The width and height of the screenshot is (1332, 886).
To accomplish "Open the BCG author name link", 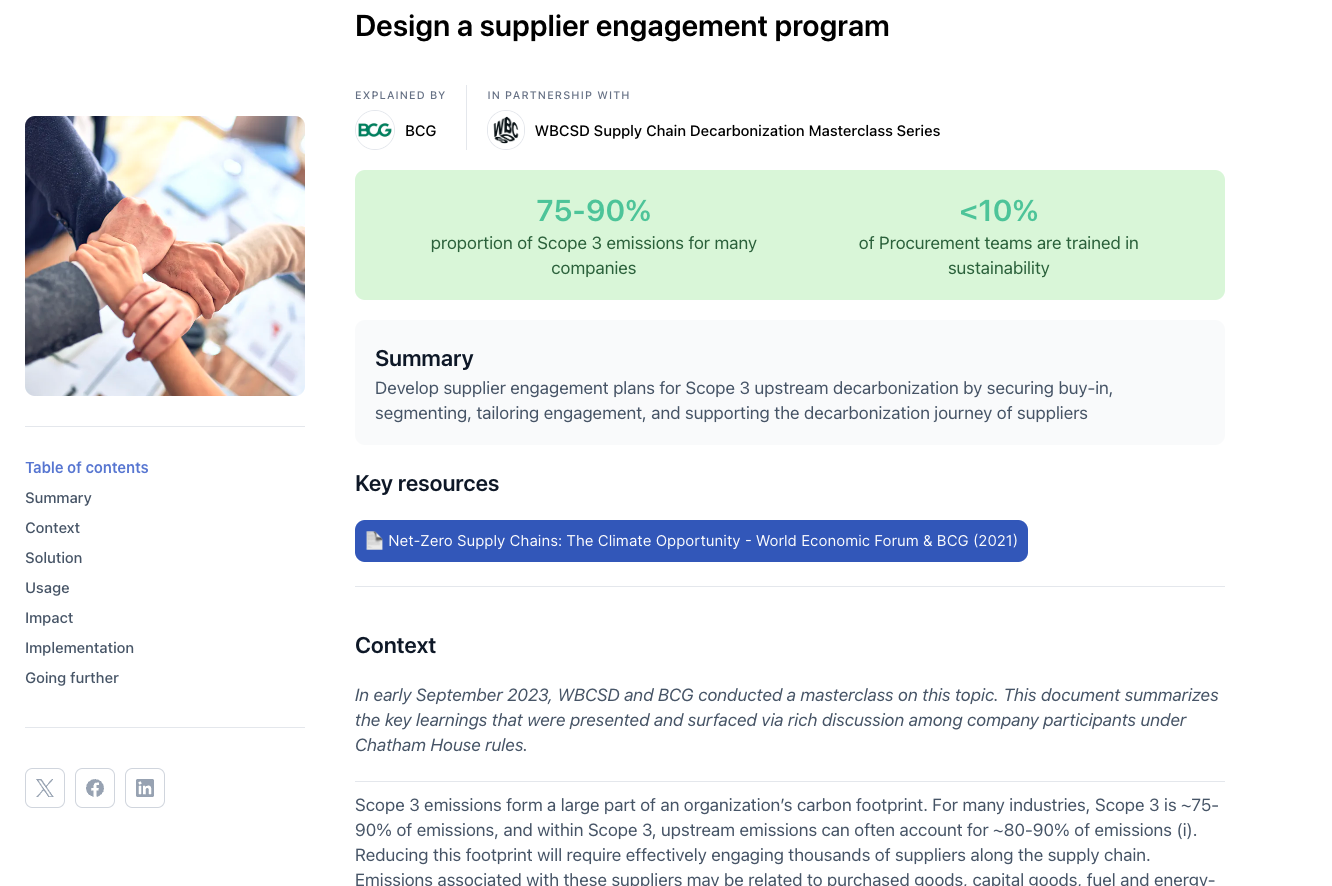I will tap(421, 131).
